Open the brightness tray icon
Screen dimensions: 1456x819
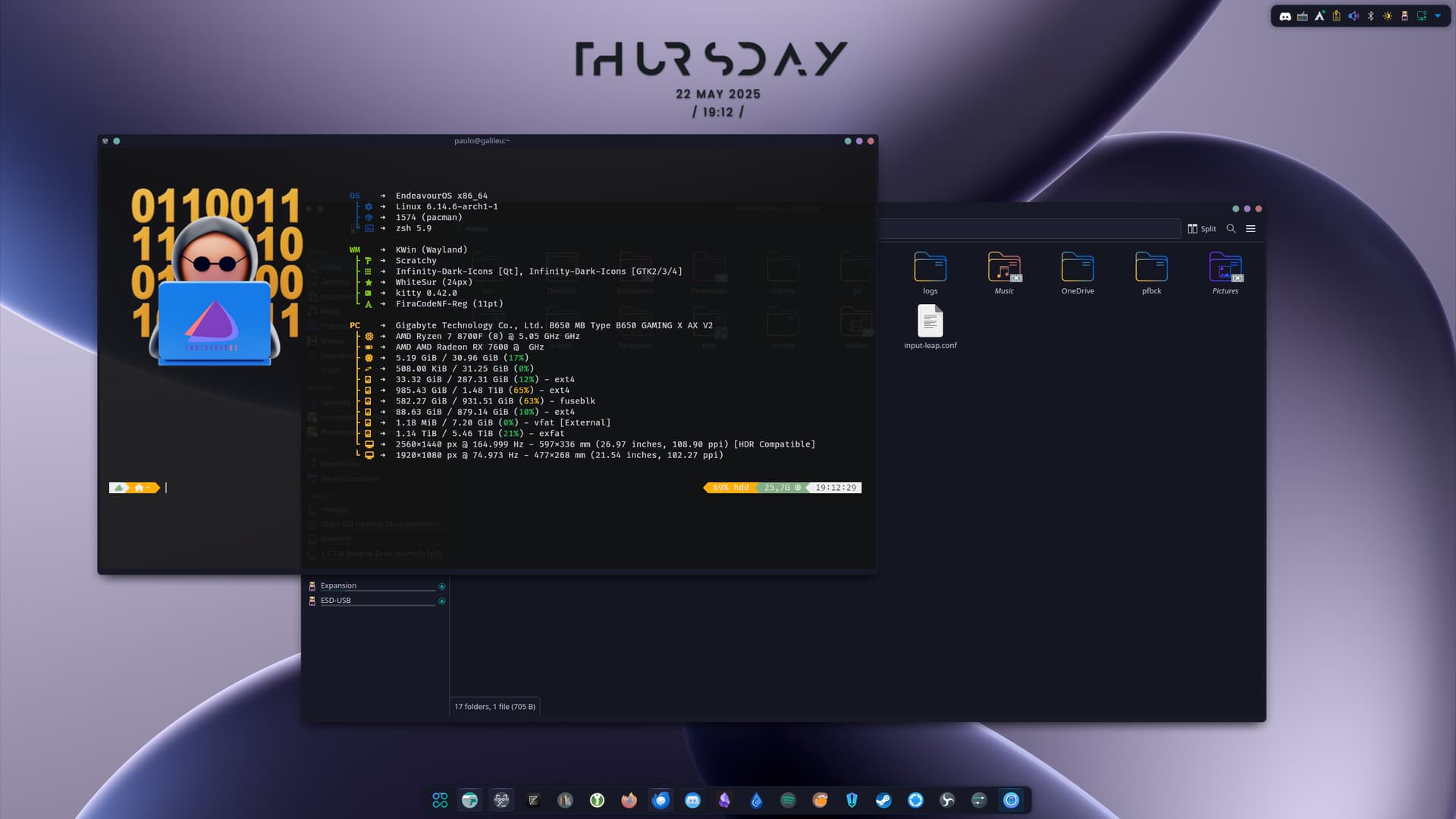[1388, 16]
